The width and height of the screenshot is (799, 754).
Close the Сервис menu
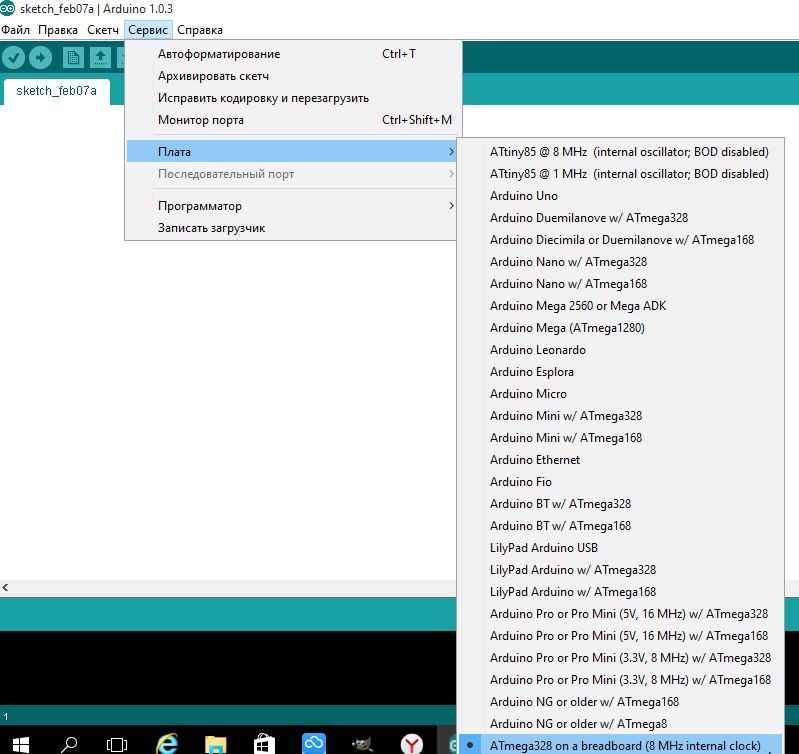(x=148, y=30)
